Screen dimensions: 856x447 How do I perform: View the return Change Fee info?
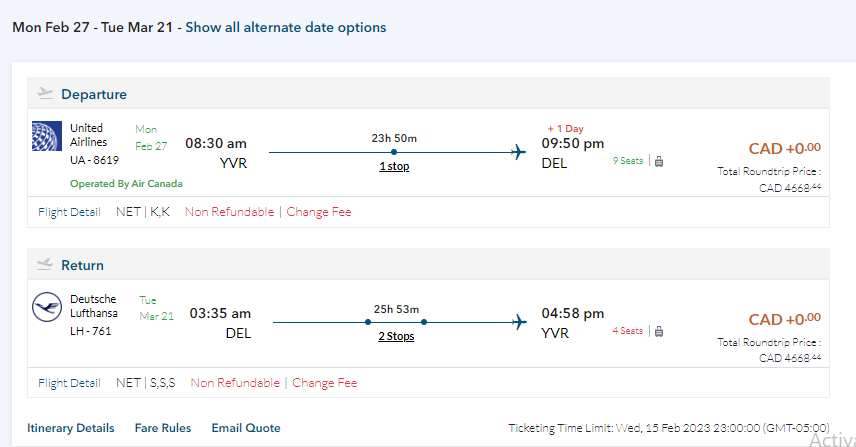pos(324,382)
